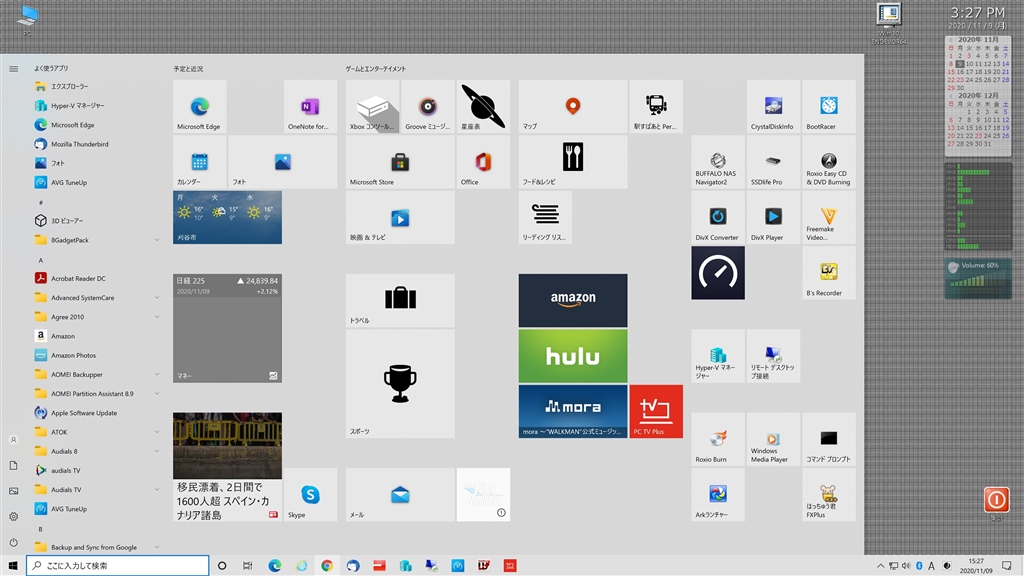The height and width of the screenshot is (576, 1024).
Task: Launch the BootRacer tile
Action: click(829, 107)
